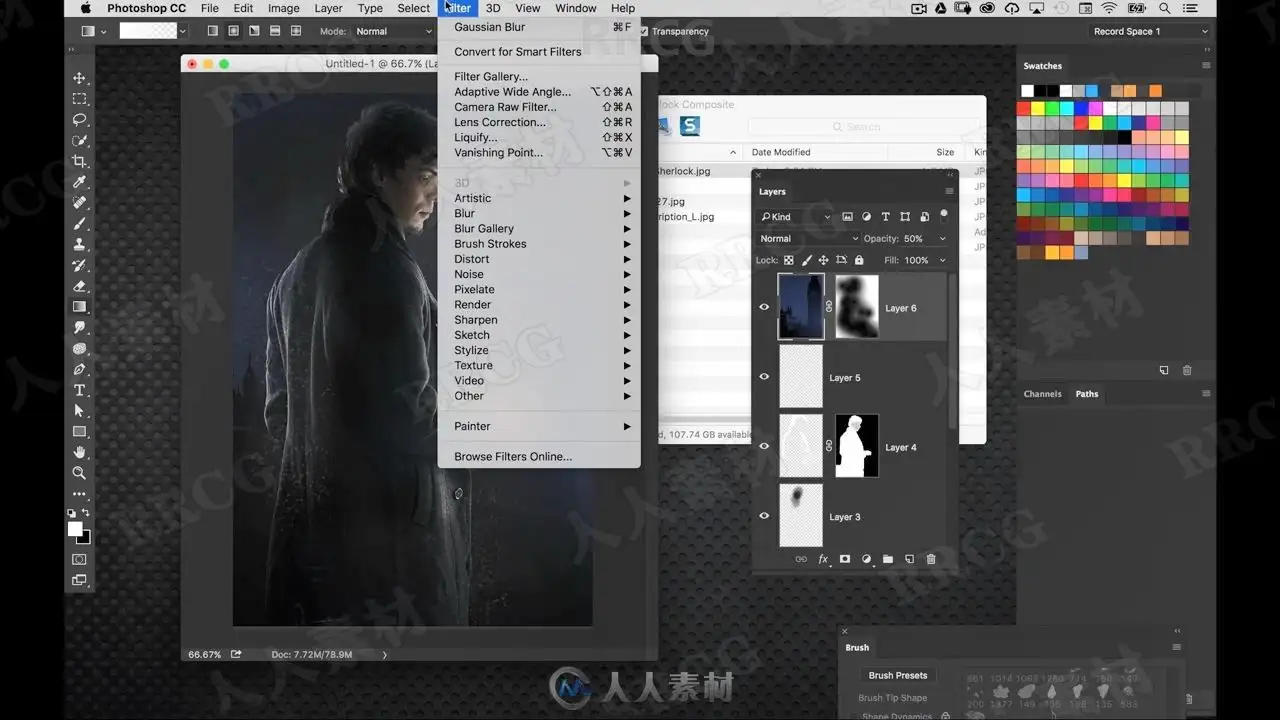Screen dimensions: 1280x720
Task: Toggle the Transparency checkbox
Action: [x=644, y=31]
